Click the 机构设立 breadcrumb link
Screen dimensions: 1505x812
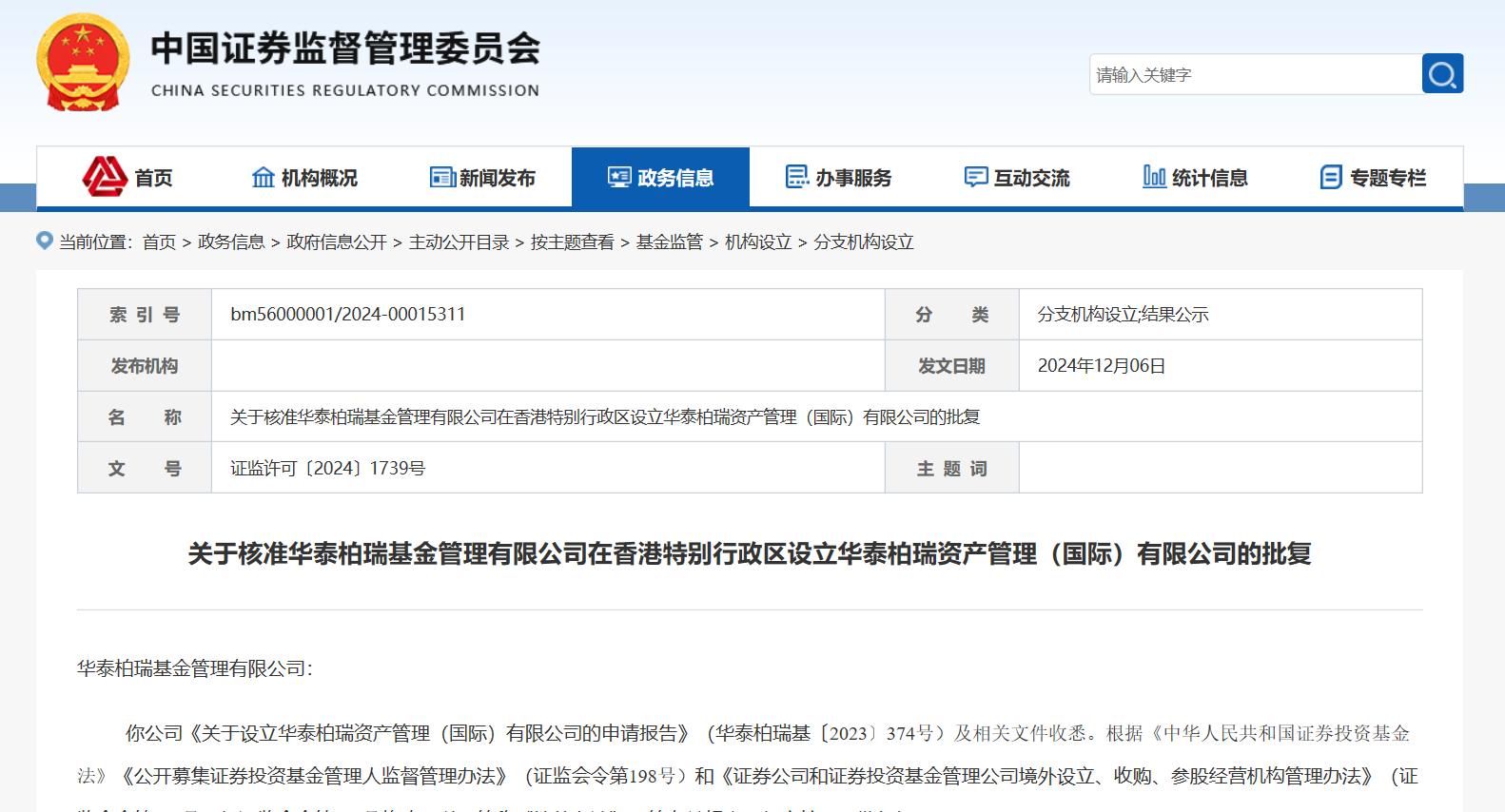pos(758,242)
